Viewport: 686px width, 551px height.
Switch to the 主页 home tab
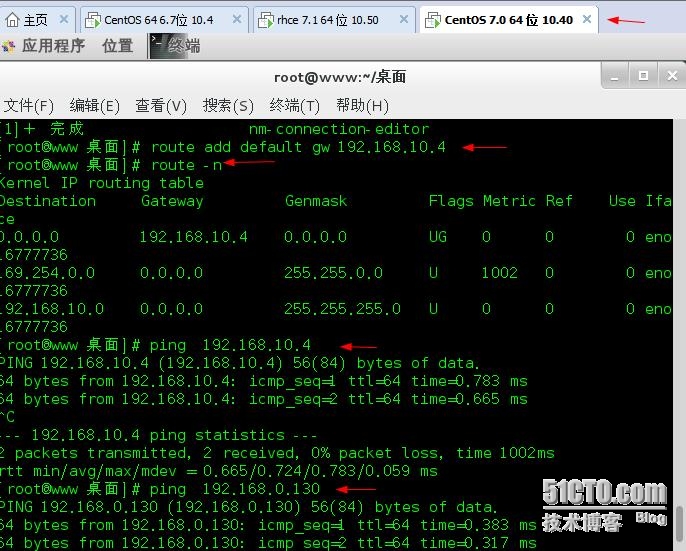pyautogui.click(x=36, y=20)
